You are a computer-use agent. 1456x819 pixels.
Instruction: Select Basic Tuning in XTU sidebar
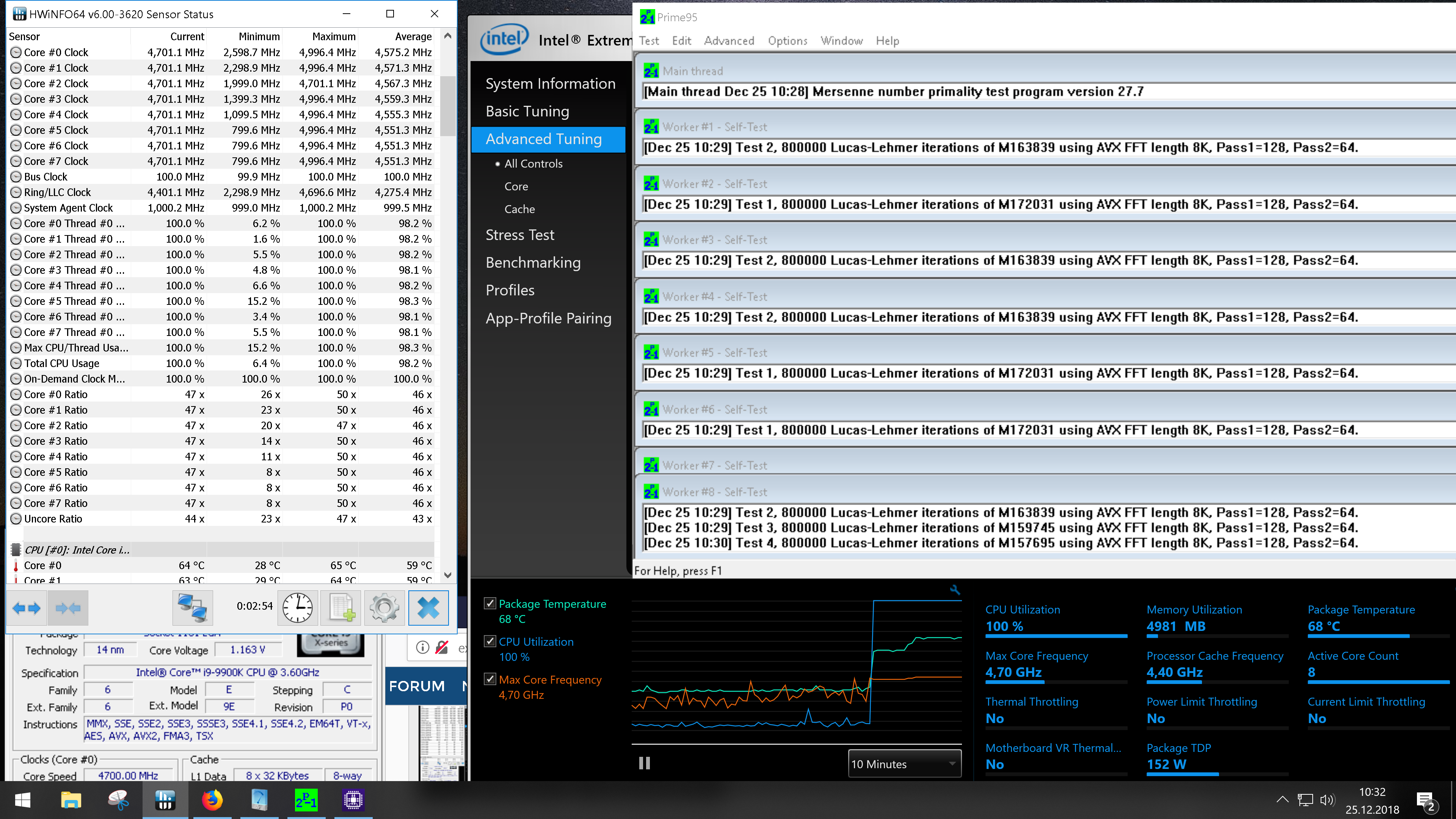pyautogui.click(x=527, y=111)
